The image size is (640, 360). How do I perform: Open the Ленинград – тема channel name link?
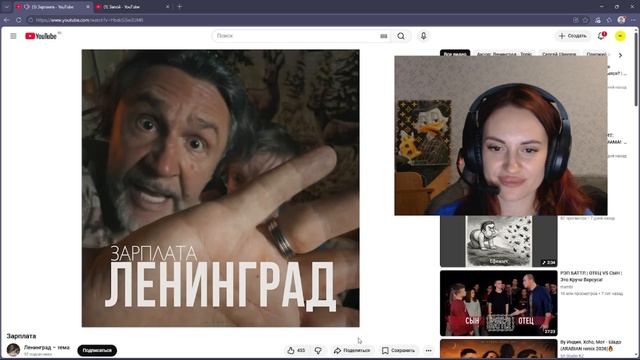[47, 347]
